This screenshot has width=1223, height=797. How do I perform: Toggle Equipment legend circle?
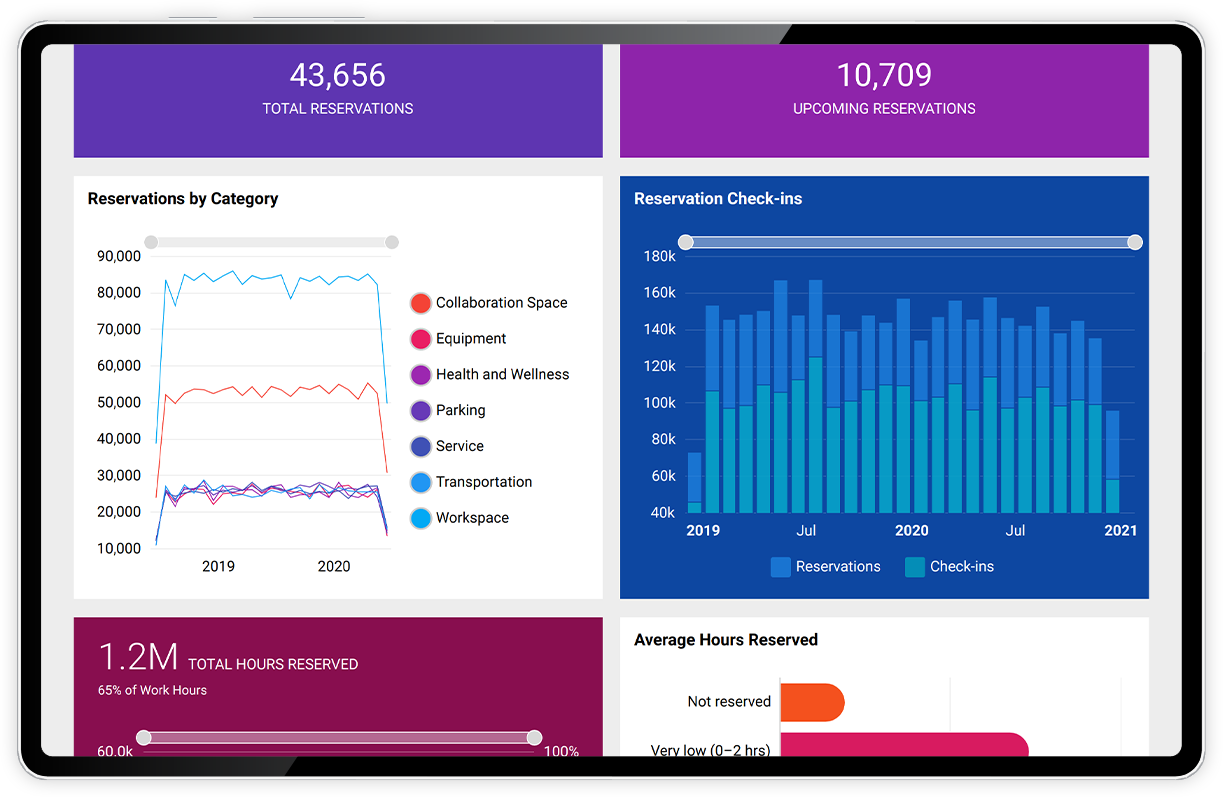coord(421,339)
